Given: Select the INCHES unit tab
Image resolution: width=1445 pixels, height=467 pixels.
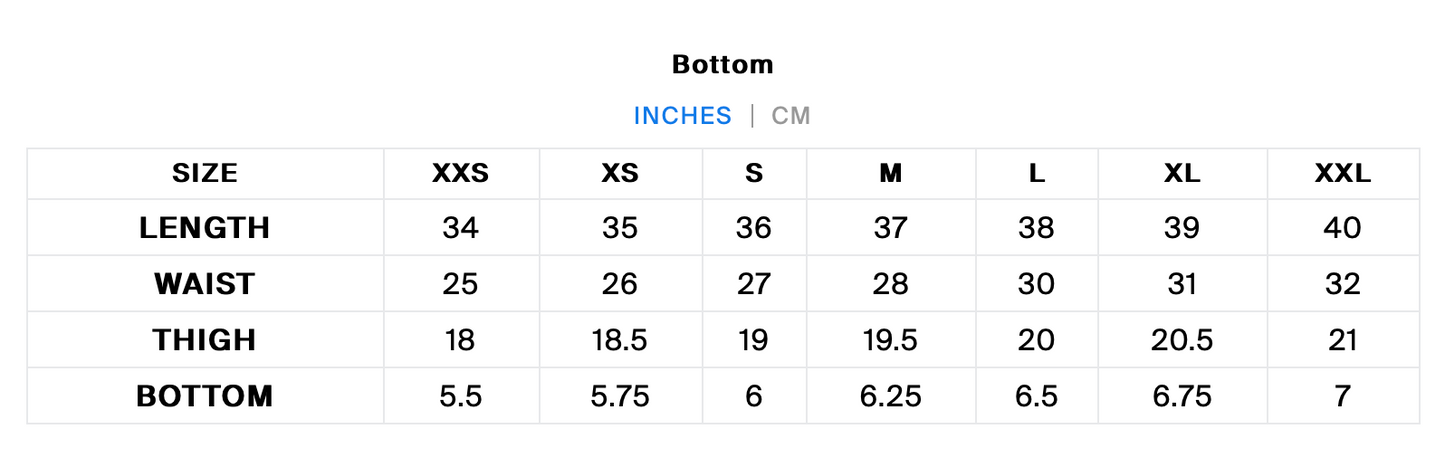Looking at the screenshot, I should tap(682, 116).
